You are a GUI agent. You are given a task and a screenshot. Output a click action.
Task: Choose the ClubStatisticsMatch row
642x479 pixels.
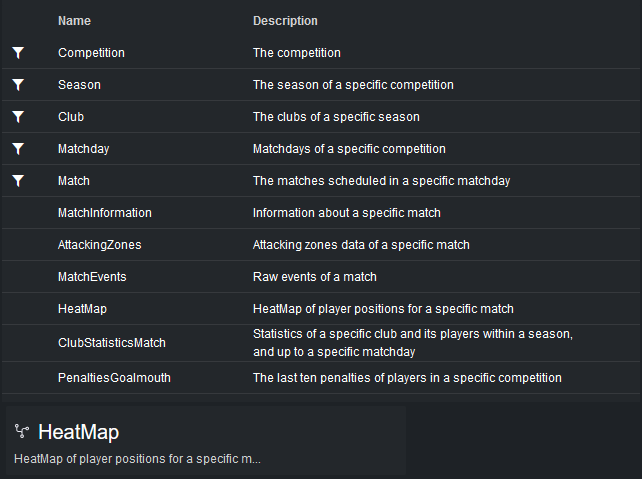[x=112, y=342]
